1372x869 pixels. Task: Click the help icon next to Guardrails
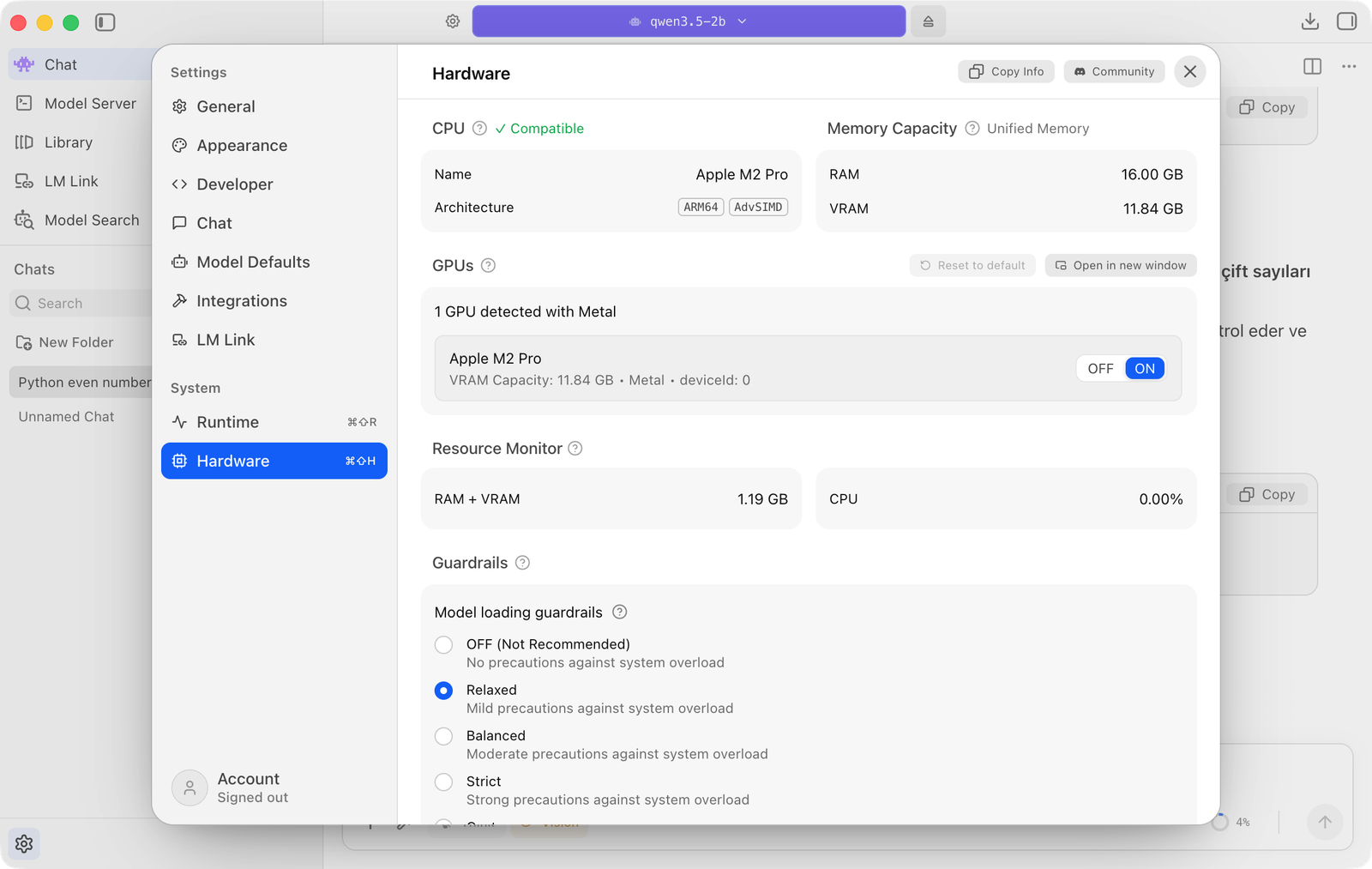click(x=522, y=563)
